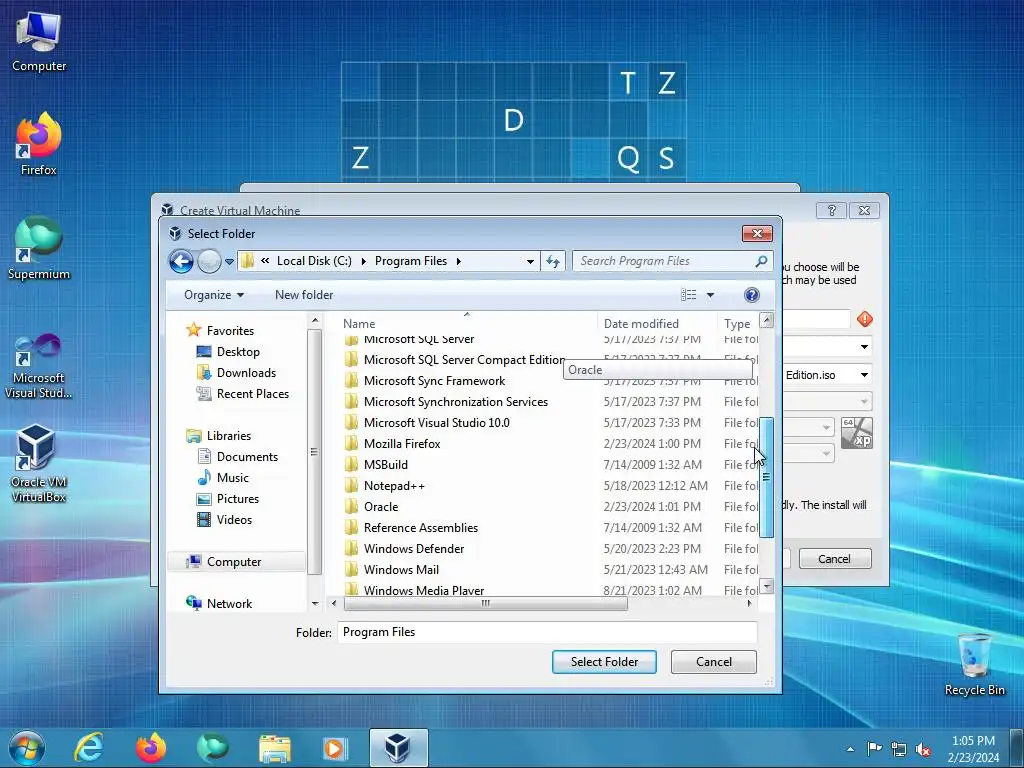This screenshot has height=768, width=1024.
Task: Expand the Local Disk (C:) breadcrumb arrow
Action: click(x=364, y=261)
